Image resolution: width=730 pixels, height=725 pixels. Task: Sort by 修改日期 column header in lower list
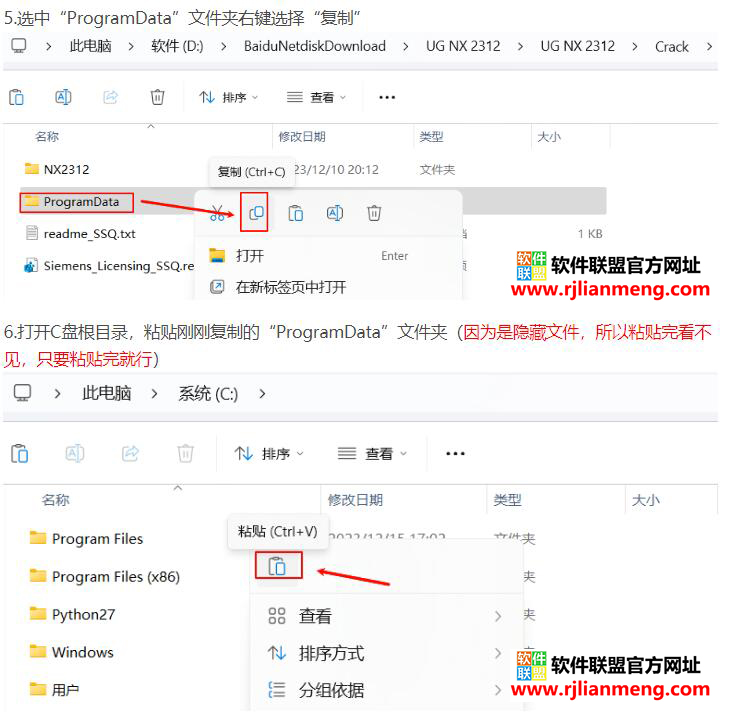click(355, 500)
